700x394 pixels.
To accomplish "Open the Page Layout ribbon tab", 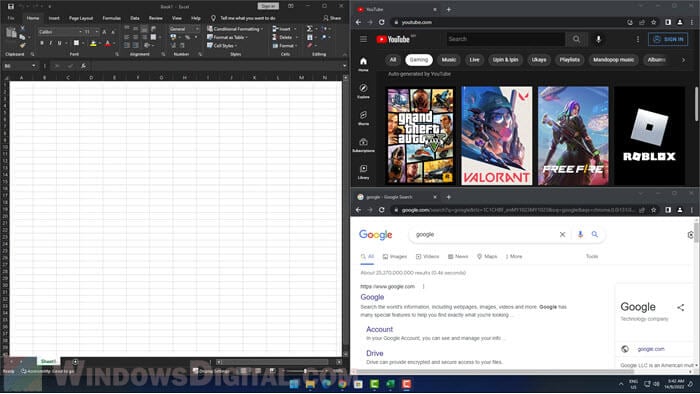I will point(81,18).
